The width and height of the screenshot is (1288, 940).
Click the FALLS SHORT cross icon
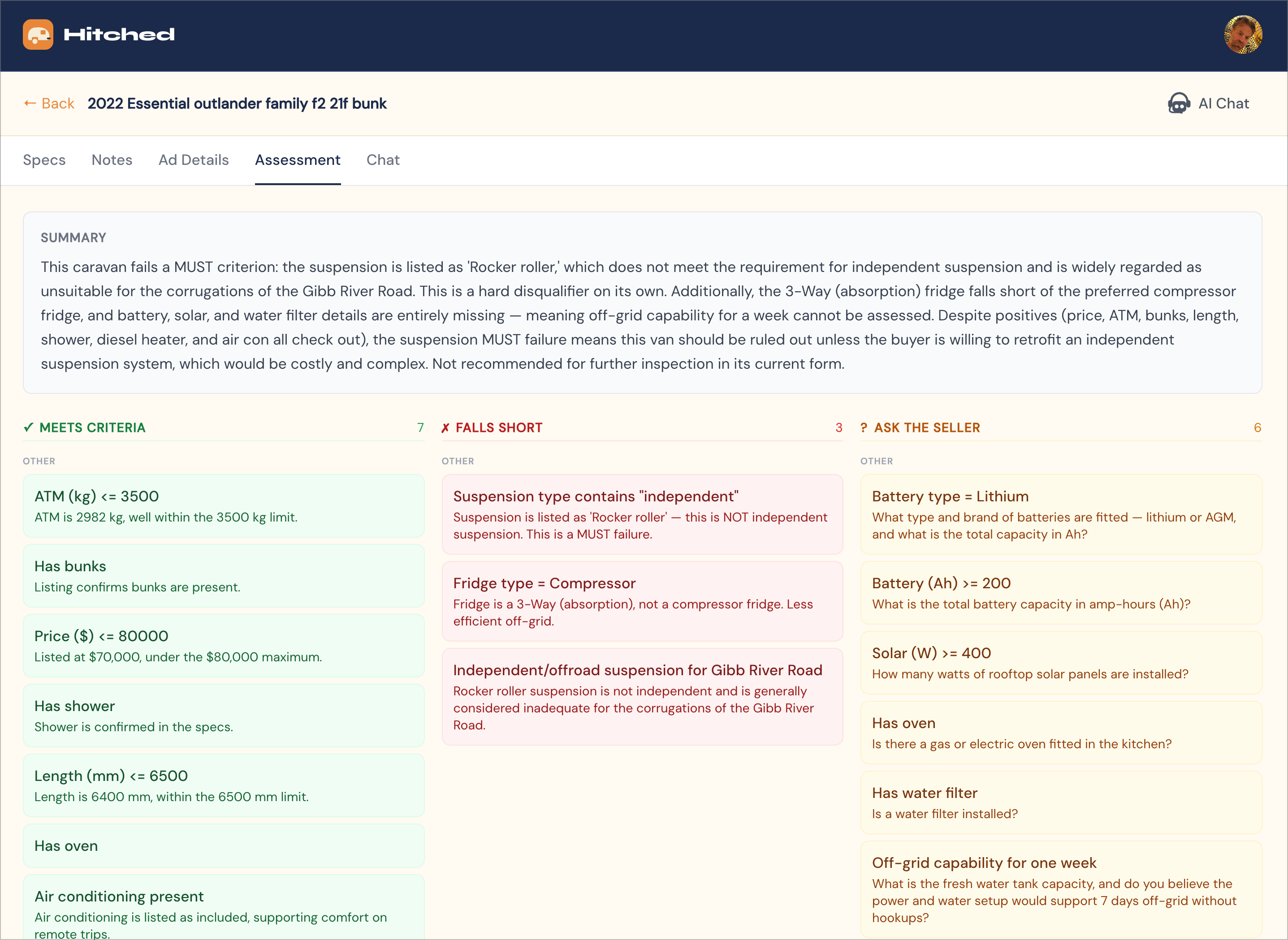coord(445,428)
